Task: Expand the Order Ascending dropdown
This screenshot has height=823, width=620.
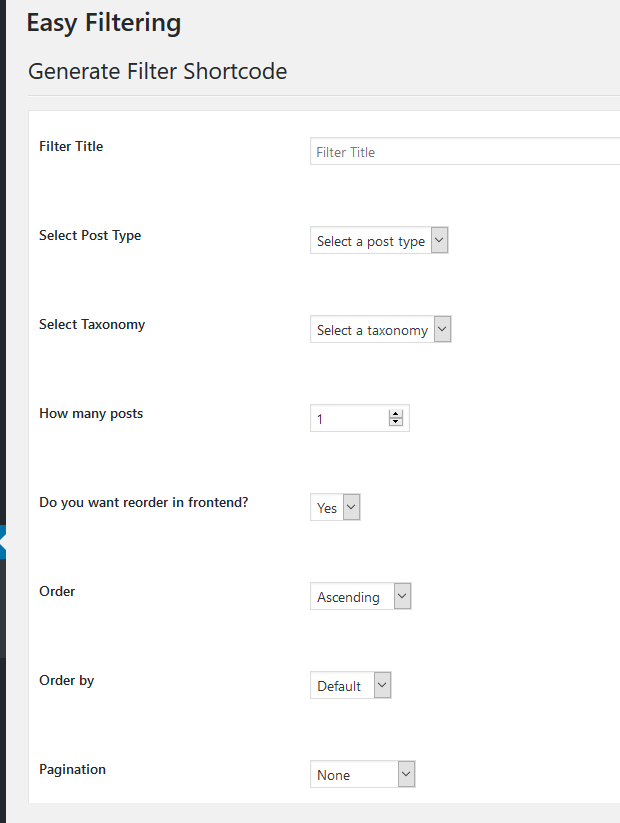Action: coord(361,596)
